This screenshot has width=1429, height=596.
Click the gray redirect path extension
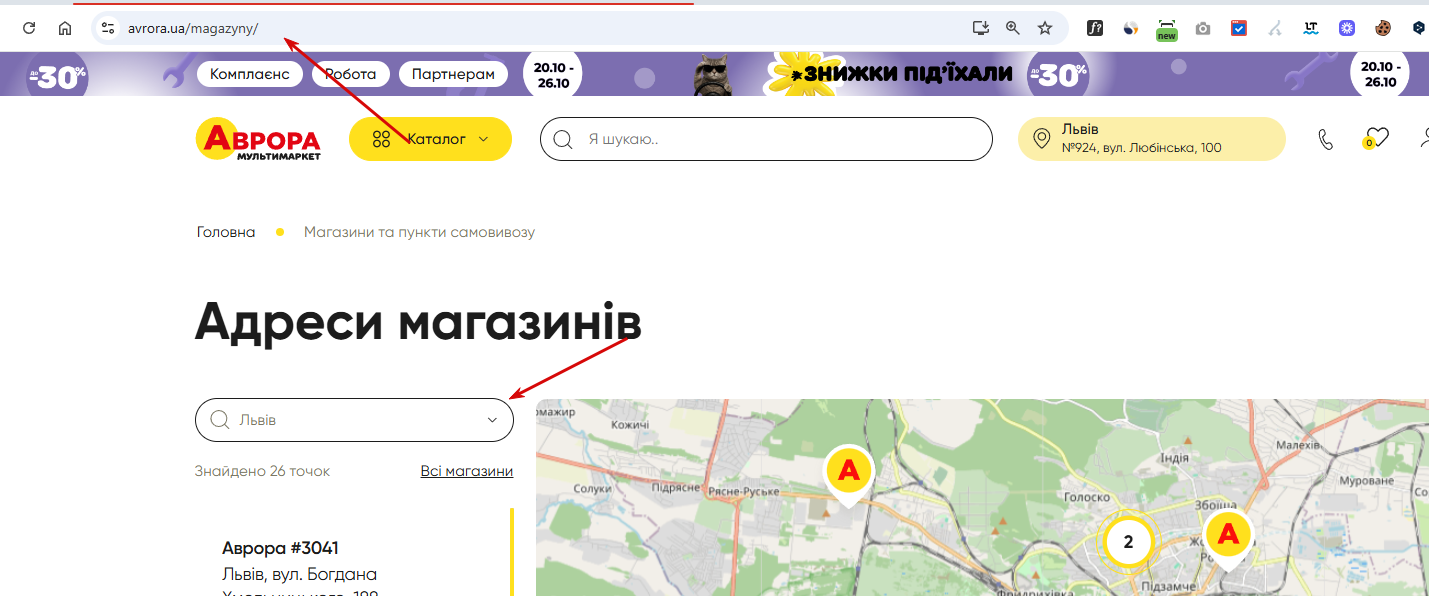click(x=1275, y=28)
